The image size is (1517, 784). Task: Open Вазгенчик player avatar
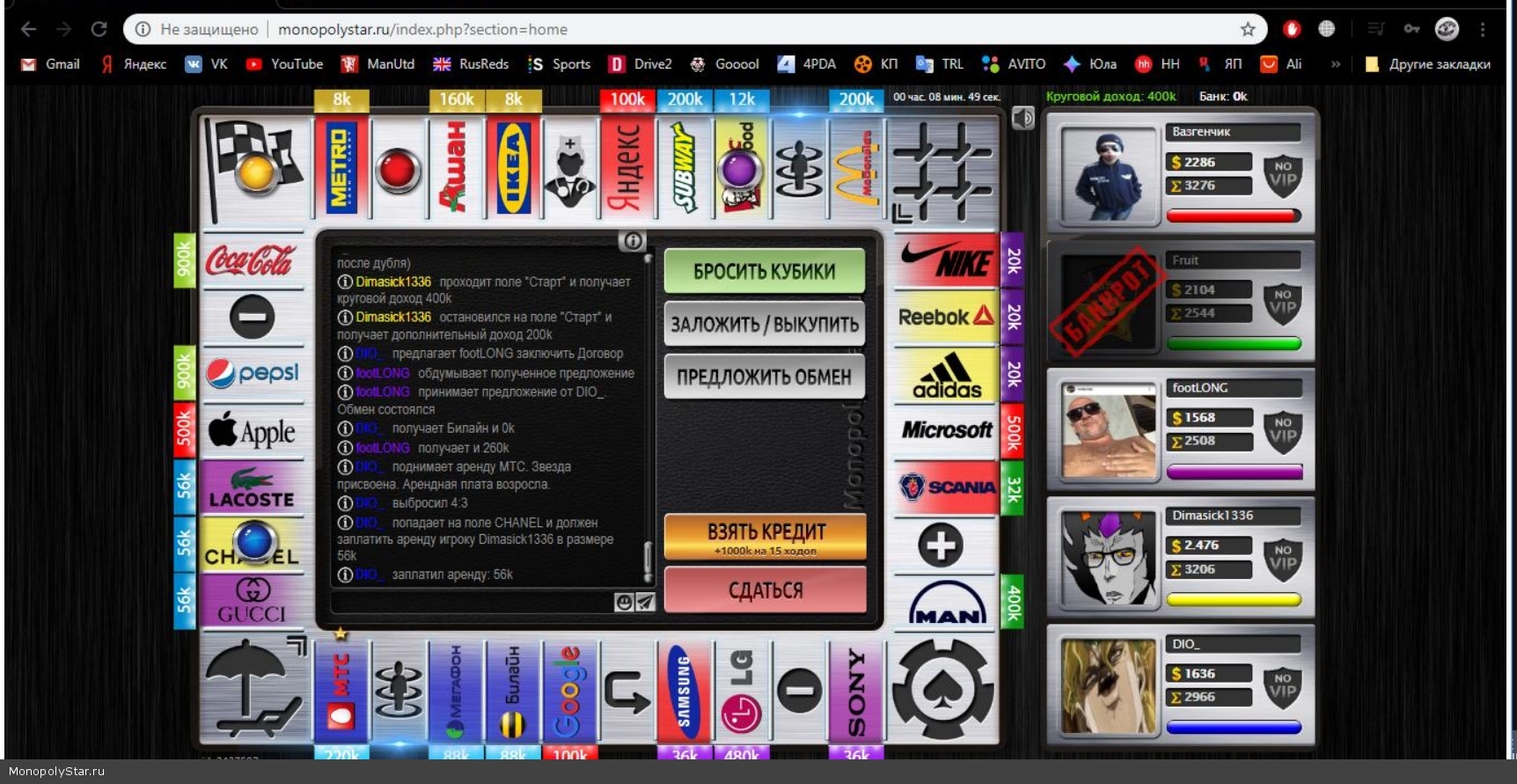point(1109,175)
